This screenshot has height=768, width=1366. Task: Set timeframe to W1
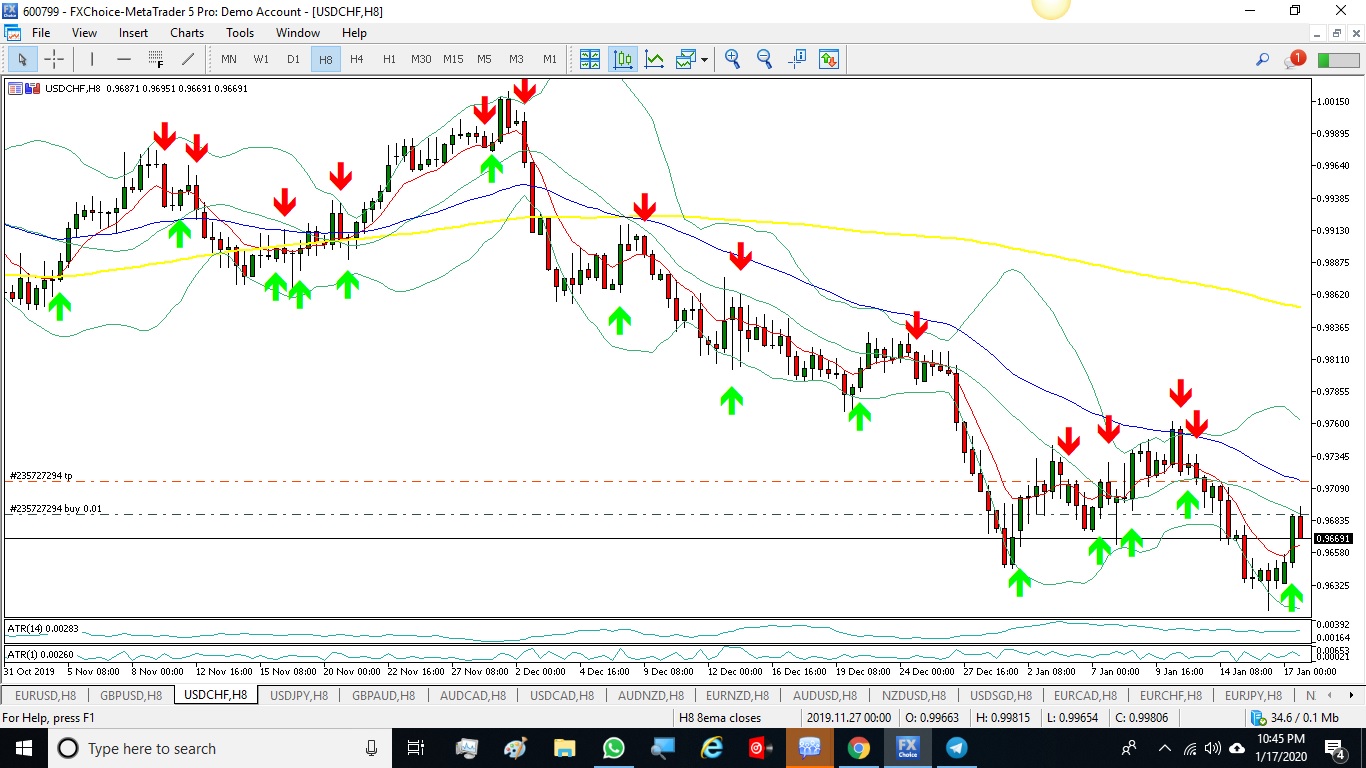pos(261,59)
